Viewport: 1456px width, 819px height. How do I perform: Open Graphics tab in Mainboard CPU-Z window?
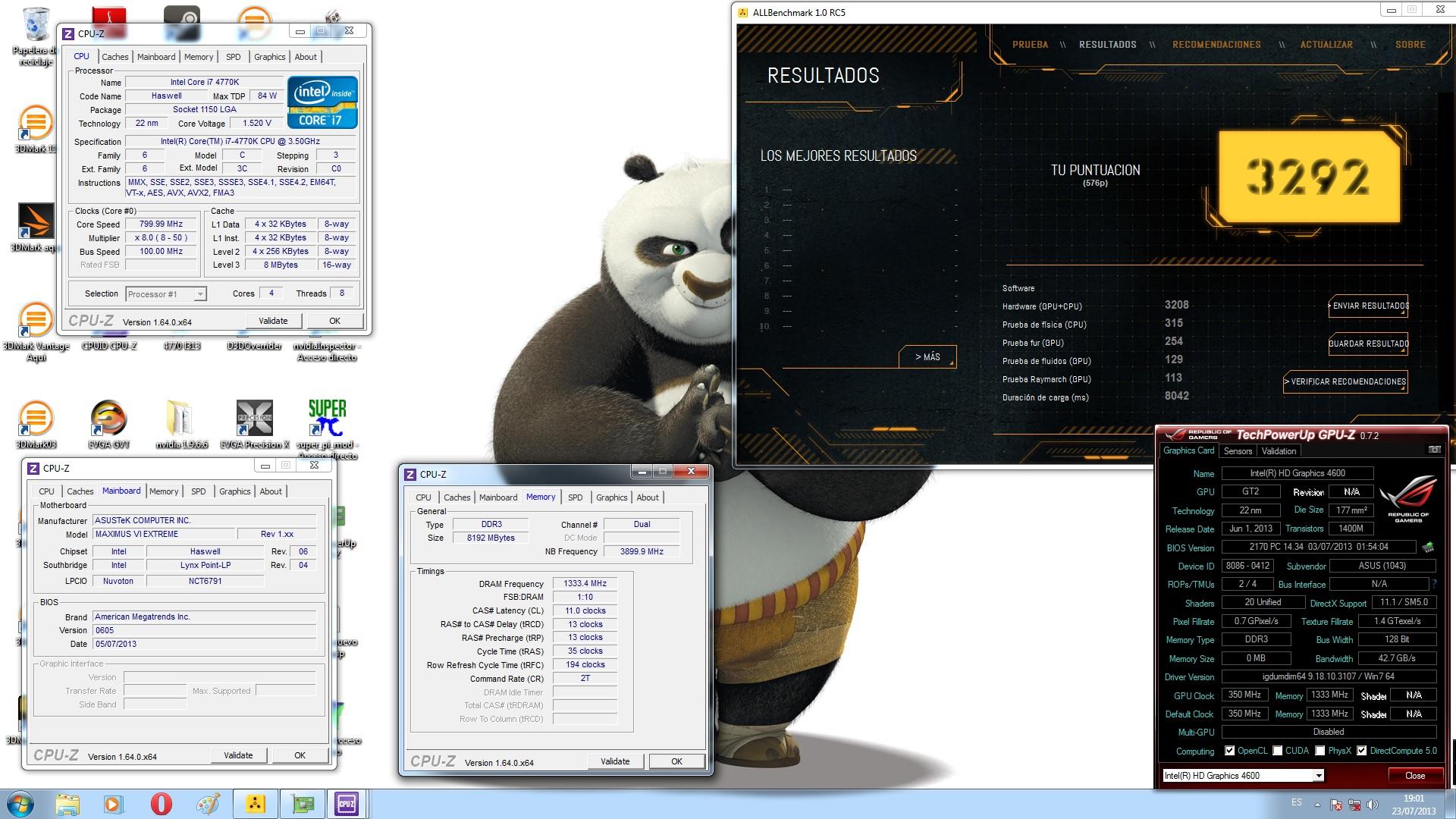tap(235, 491)
